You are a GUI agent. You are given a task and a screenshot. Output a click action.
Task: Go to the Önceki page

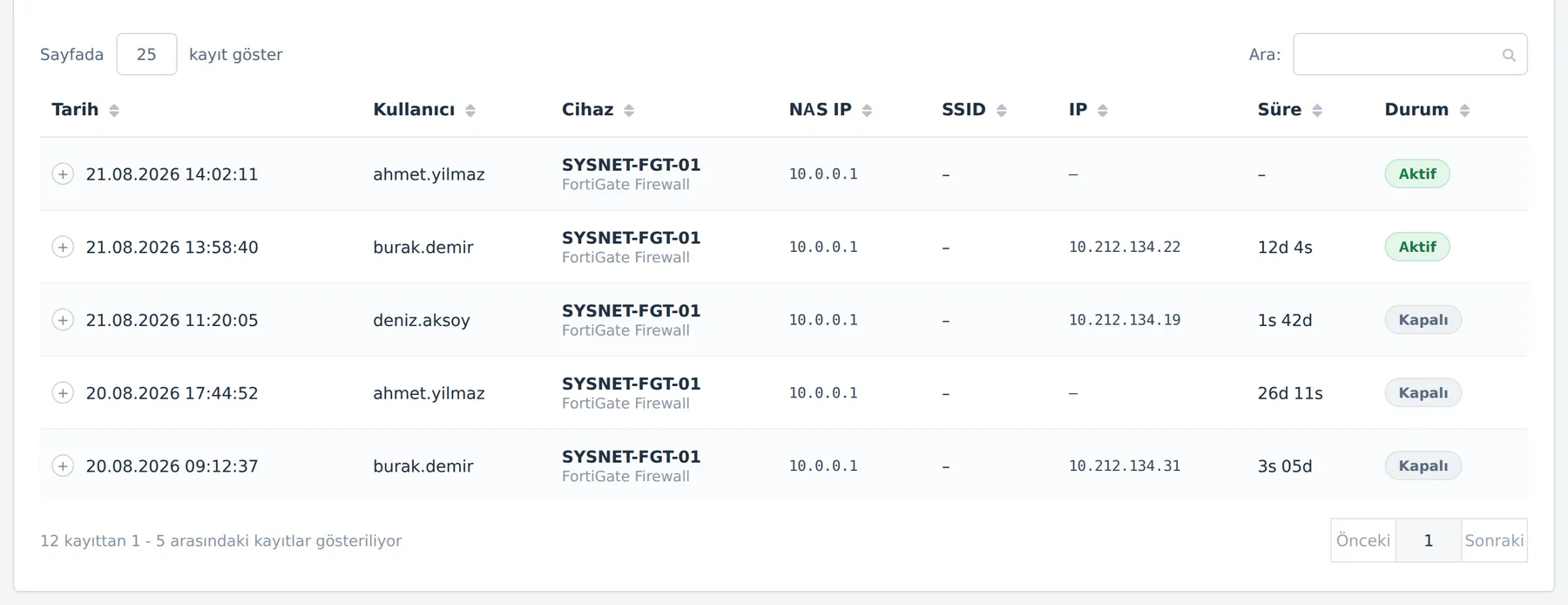click(x=1363, y=540)
